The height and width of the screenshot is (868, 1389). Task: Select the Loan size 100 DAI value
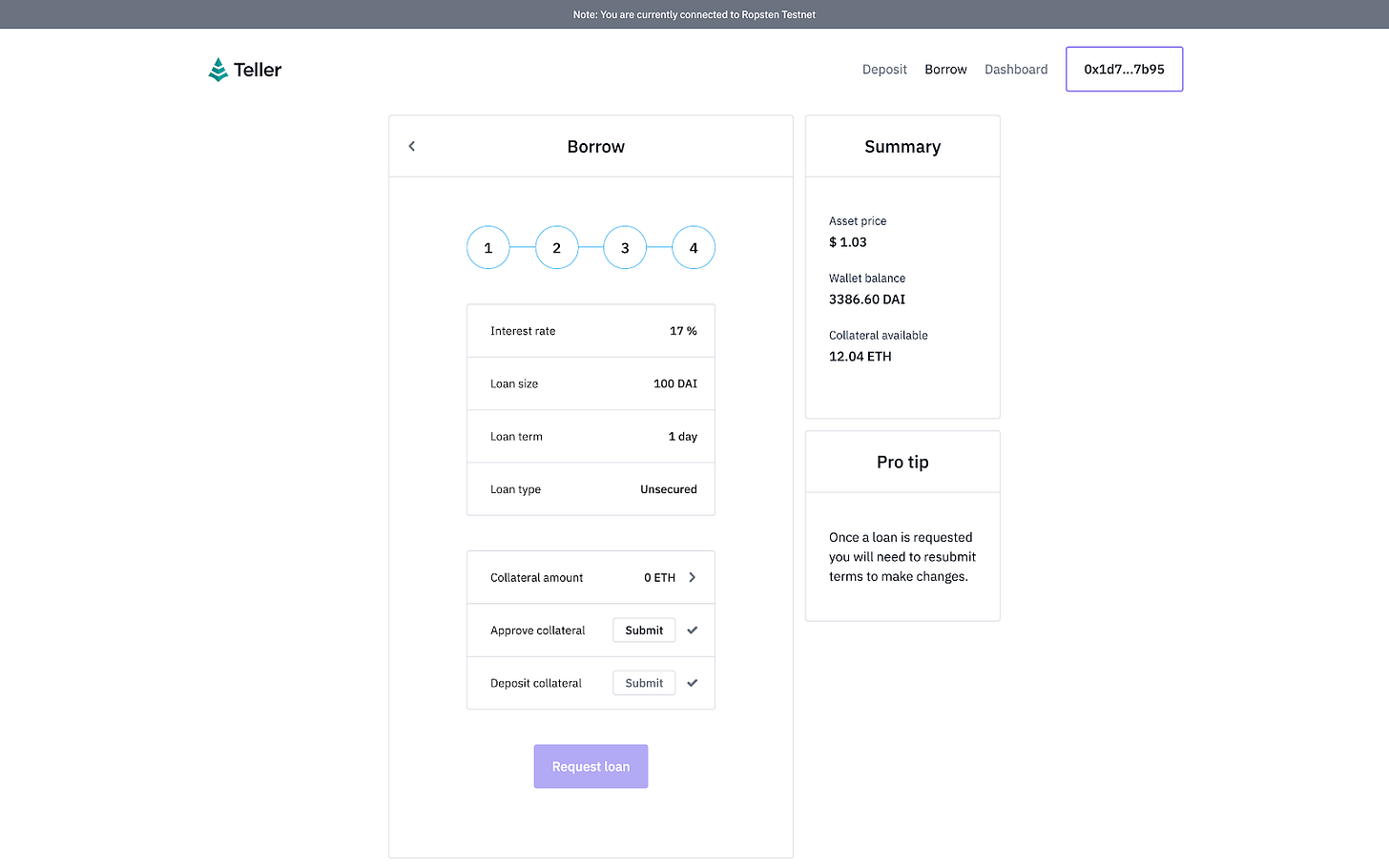pyautogui.click(x=675, y=383)
